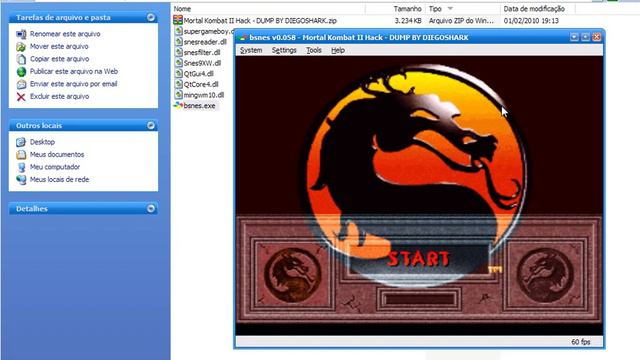640x360 pixels.
Task: Click Enviar este arquivo por email link
Action: 73,84
